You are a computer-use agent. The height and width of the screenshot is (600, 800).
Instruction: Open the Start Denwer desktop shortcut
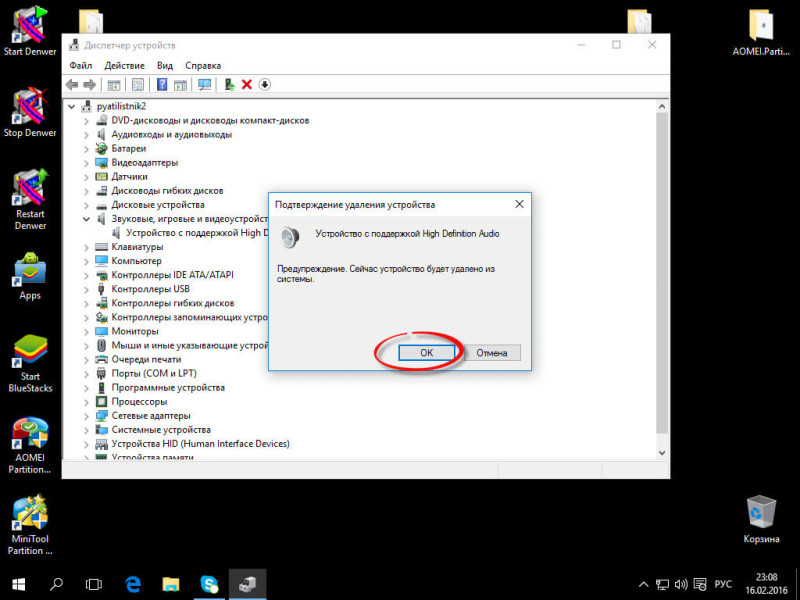coord(30,31)
